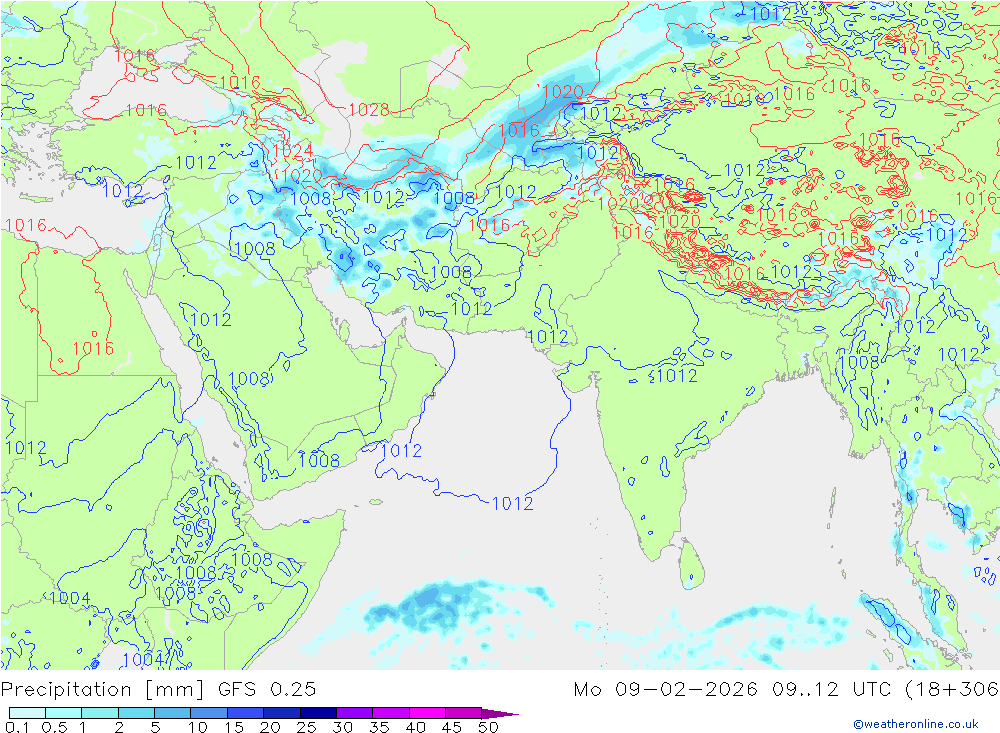This screenshot has width=1000, height=733.
Task: Click the purple arrow tip past the 50 mark
Action: 500,713
